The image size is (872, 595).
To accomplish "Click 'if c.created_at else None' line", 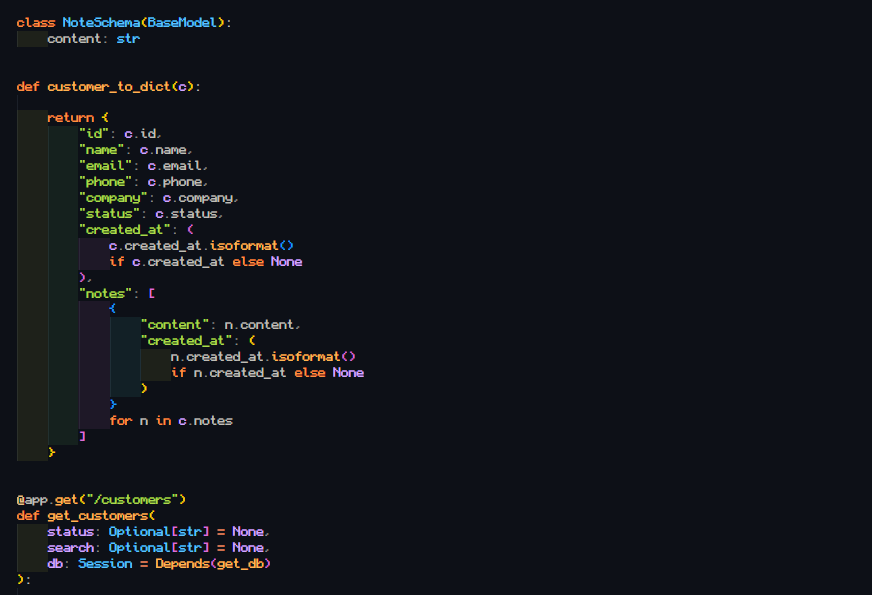I will (206, 262).
